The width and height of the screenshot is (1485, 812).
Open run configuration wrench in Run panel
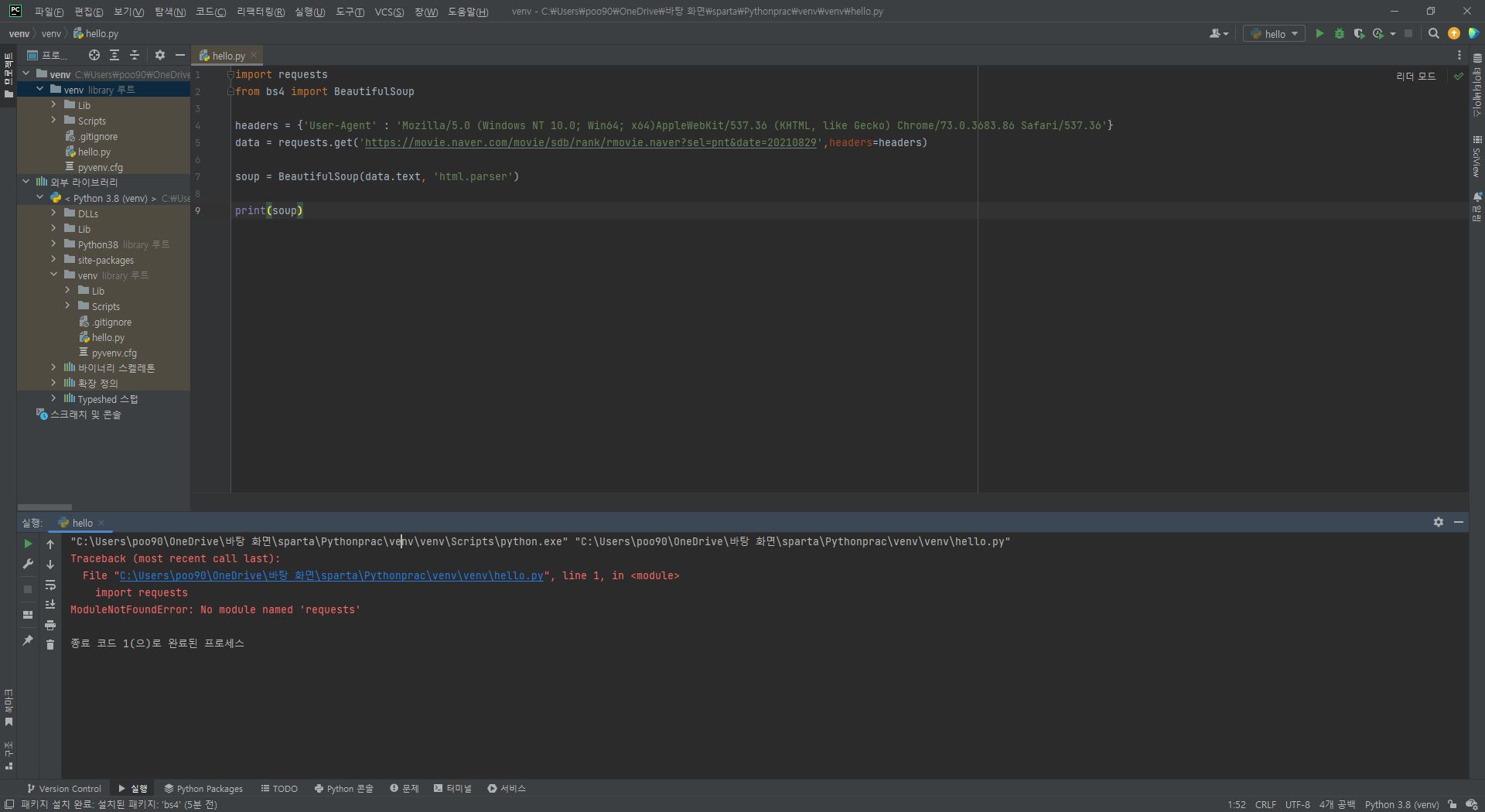tap(28, 564)
